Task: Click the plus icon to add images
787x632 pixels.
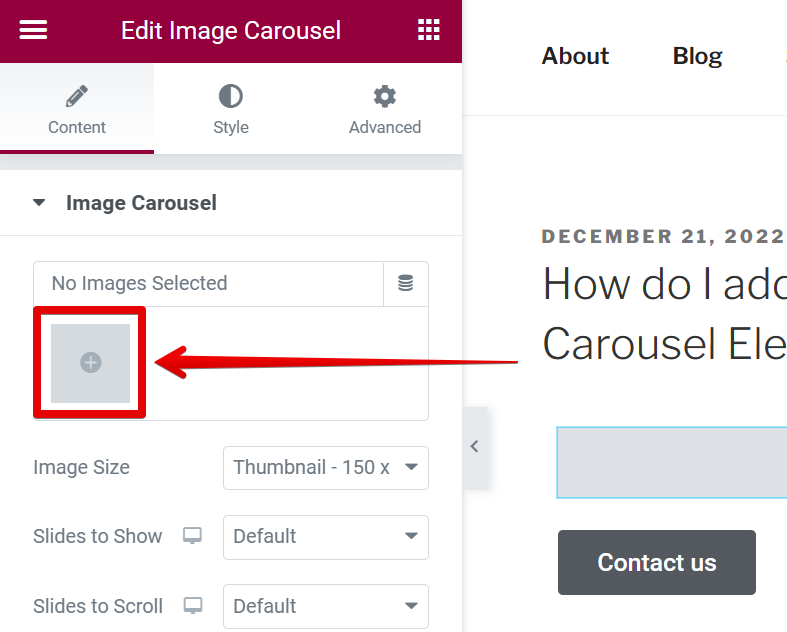Action: (91, 363)
